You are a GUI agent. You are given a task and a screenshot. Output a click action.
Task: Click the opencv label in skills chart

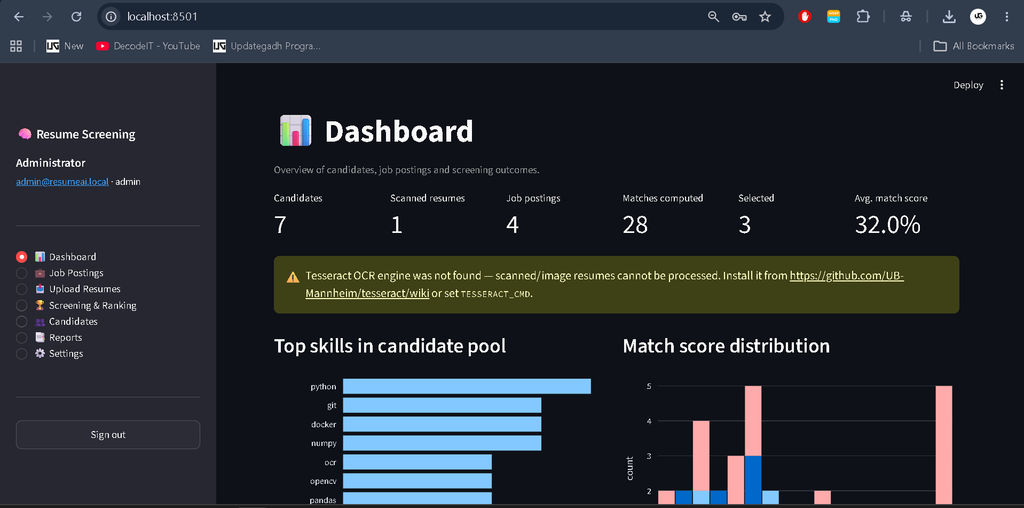coord(323,481)
